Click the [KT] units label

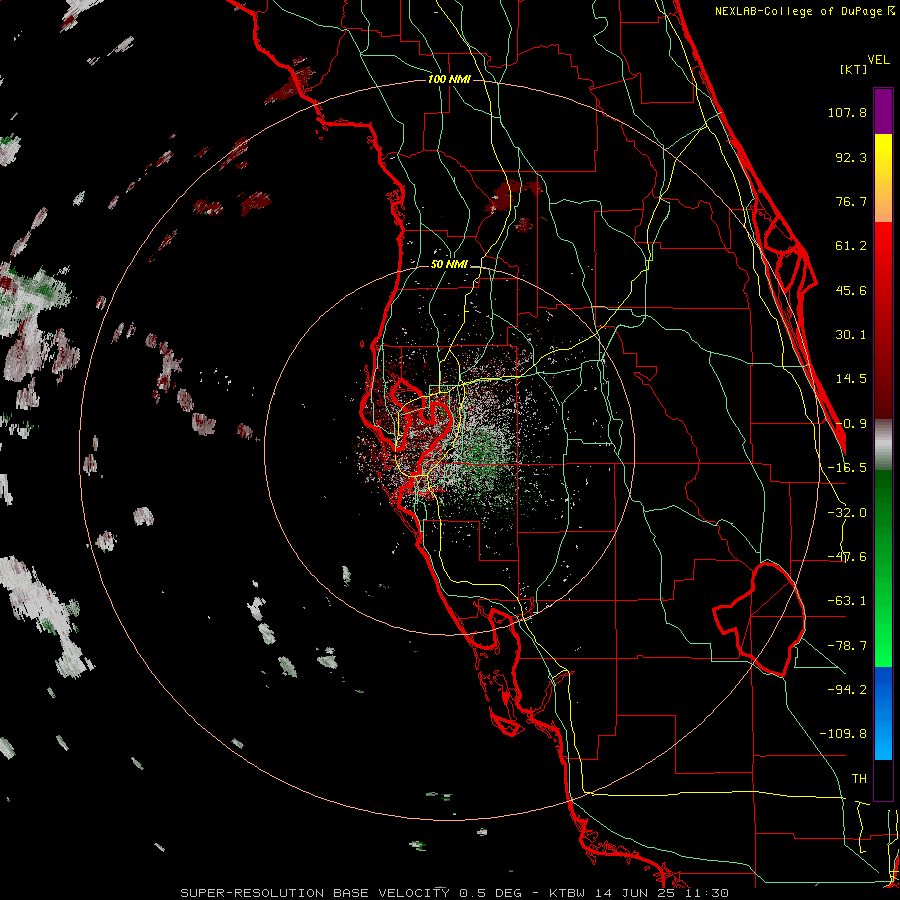[853, 69]
